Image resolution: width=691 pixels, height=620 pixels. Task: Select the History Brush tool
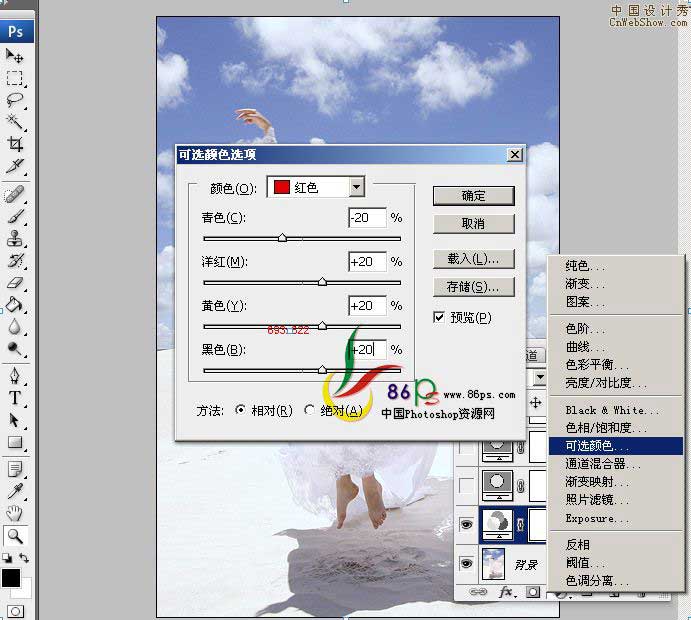point(14,260)
